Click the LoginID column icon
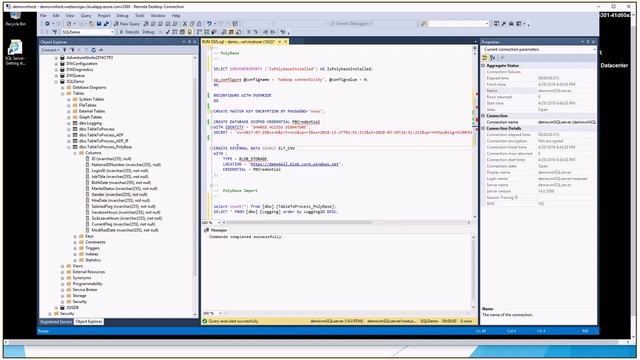Image resolution: width=640 pixels, height=360 pixels. tap(88, 171)
